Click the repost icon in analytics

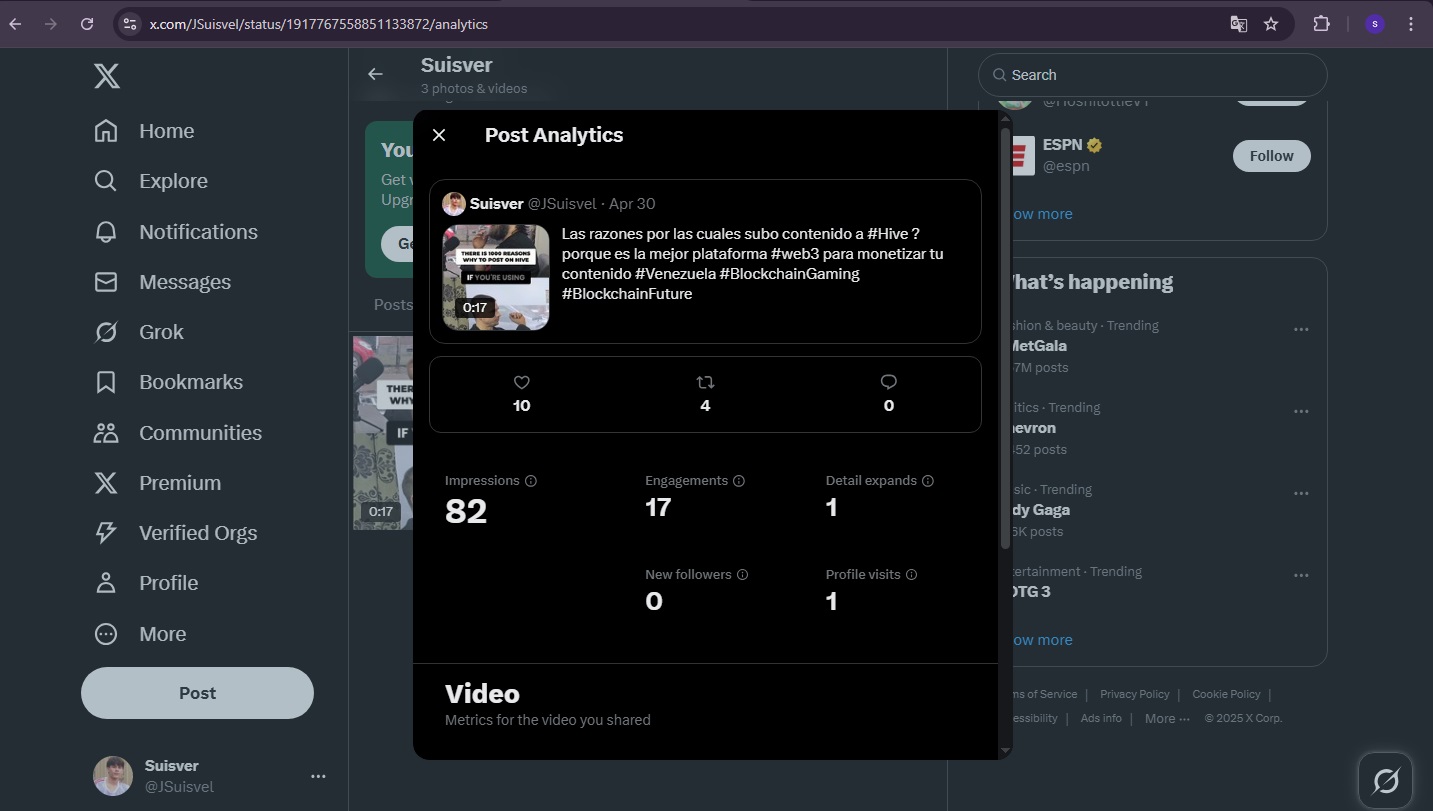[705, 382]
